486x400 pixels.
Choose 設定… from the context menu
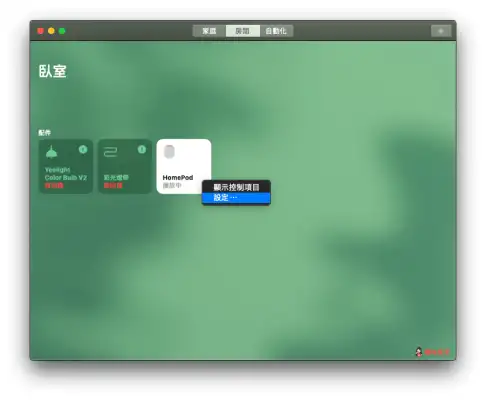pyautogui.click(x=236, y=198)
